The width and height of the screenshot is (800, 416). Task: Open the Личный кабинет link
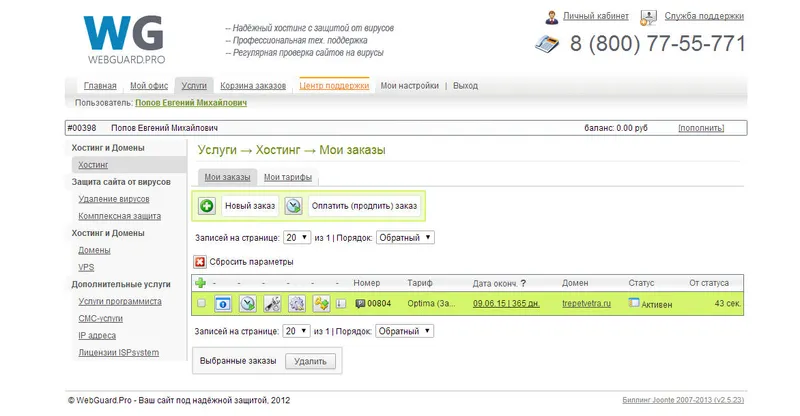click(596, 16)
